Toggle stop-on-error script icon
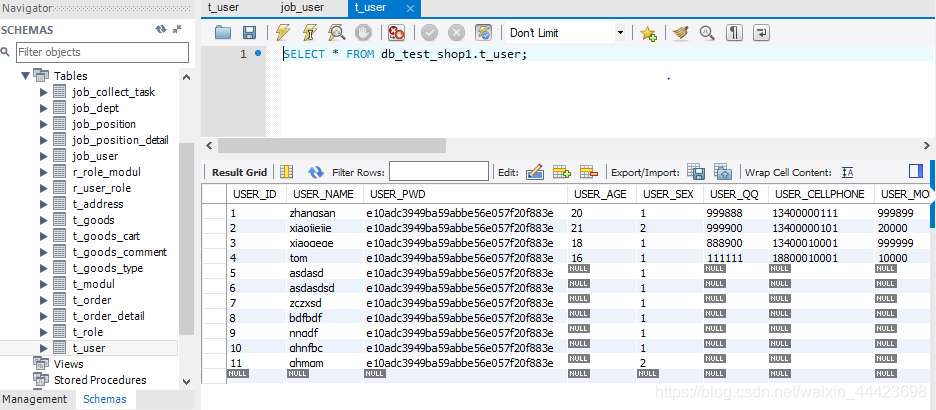936x410 pixels. pos(396,33)
